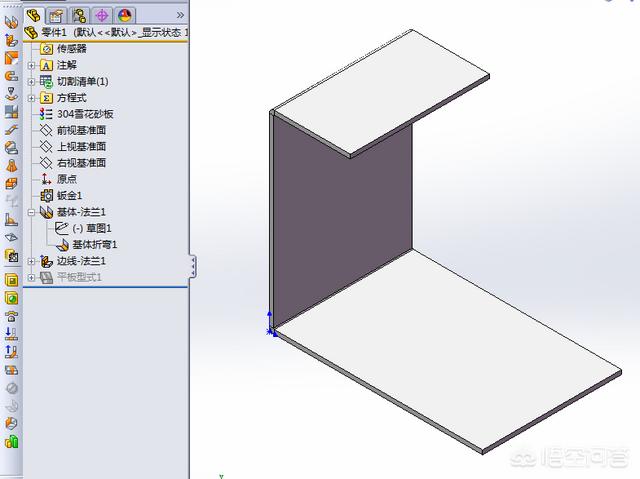Select the 304雪花砂板 material entry
640x479 pixels.
pyautogui.click(x=83, y=114)
